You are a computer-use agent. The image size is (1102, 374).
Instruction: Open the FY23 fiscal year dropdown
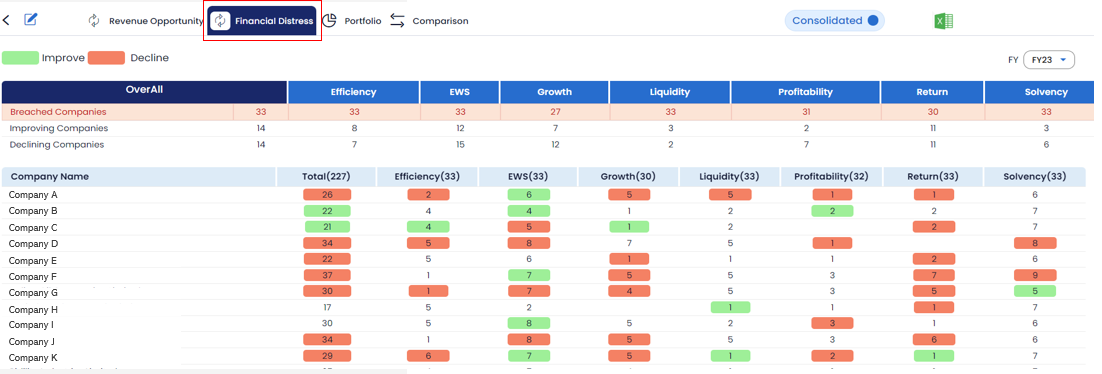click(1049, 60)
